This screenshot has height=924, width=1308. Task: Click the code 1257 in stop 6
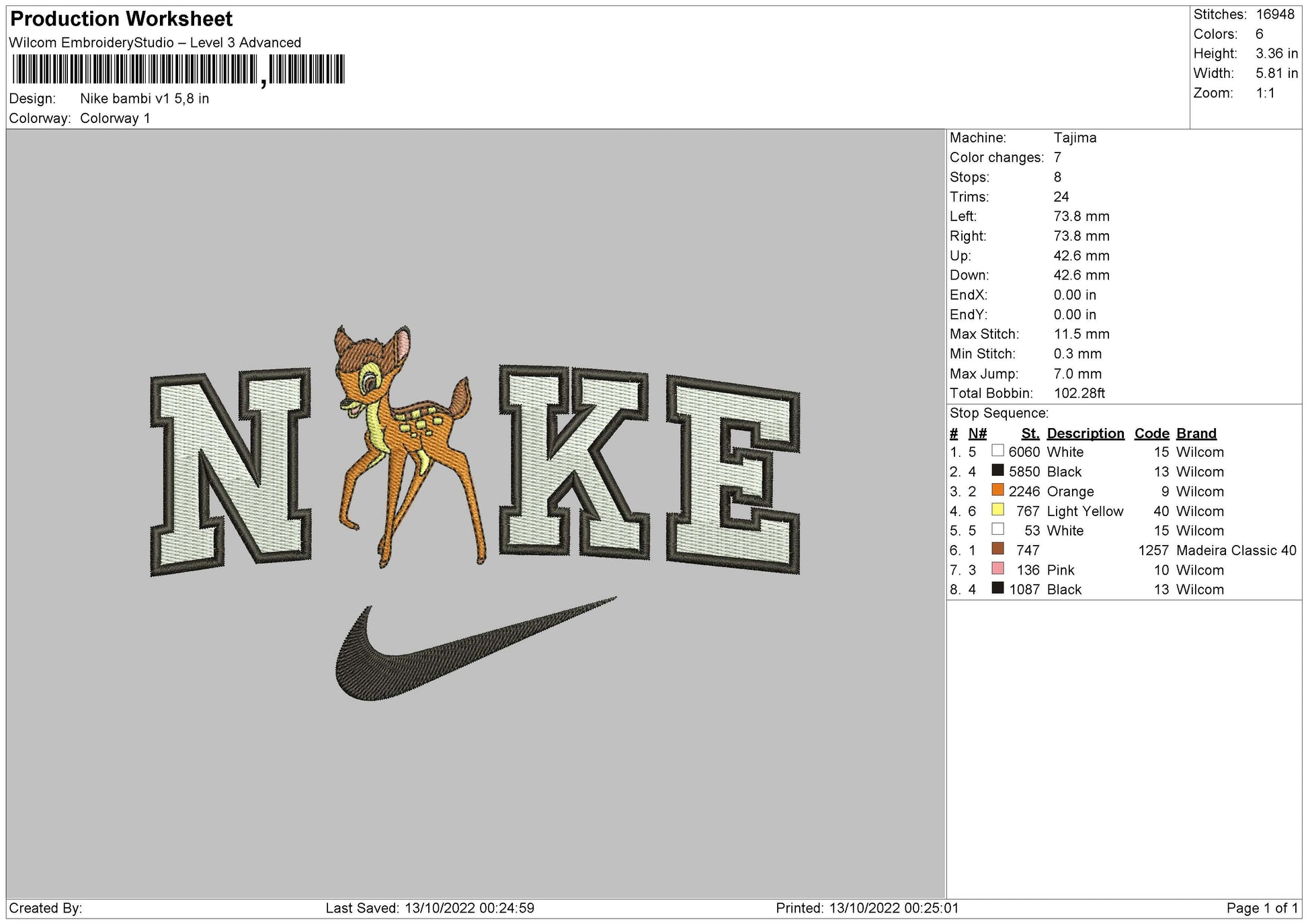click(1153, 550)
